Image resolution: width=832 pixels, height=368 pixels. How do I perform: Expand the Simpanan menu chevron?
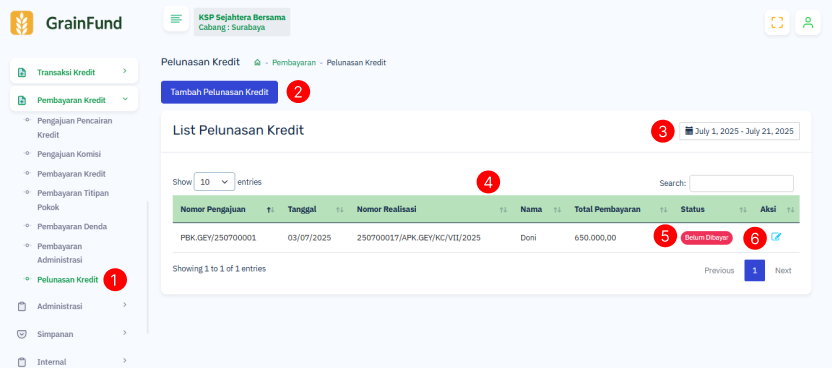[125, 333]
